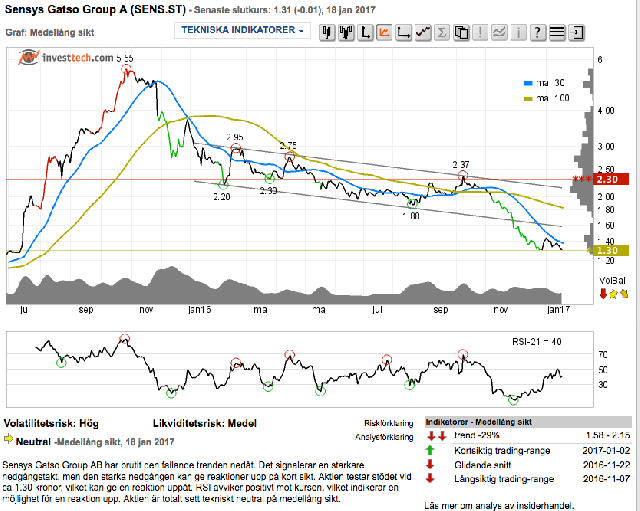This screenshot has width=640, height=511.
Task: Open the Riskförklaring link
Action: (x=389, y=423)
